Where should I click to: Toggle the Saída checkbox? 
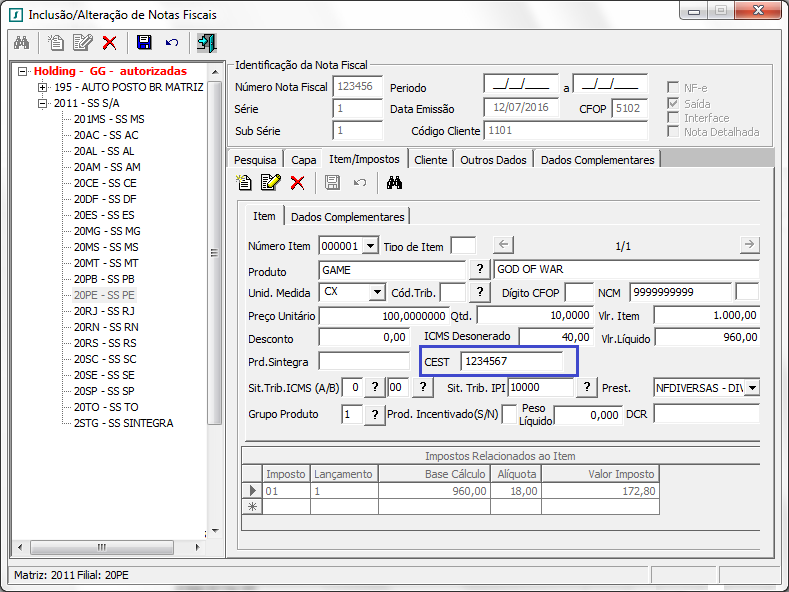(x=674, y=103)
